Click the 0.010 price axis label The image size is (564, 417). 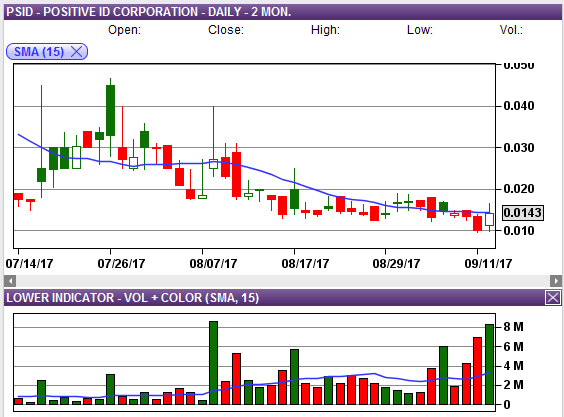coord(519,231)
